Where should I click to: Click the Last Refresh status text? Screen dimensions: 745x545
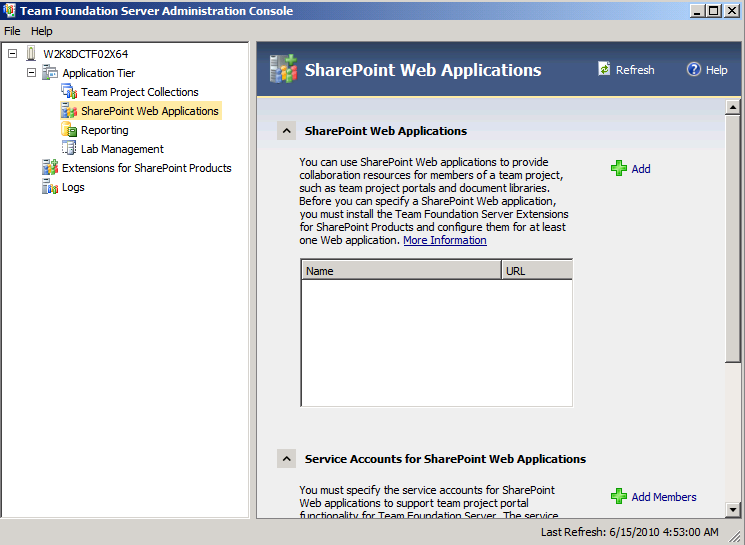click(x=630, y=532)
